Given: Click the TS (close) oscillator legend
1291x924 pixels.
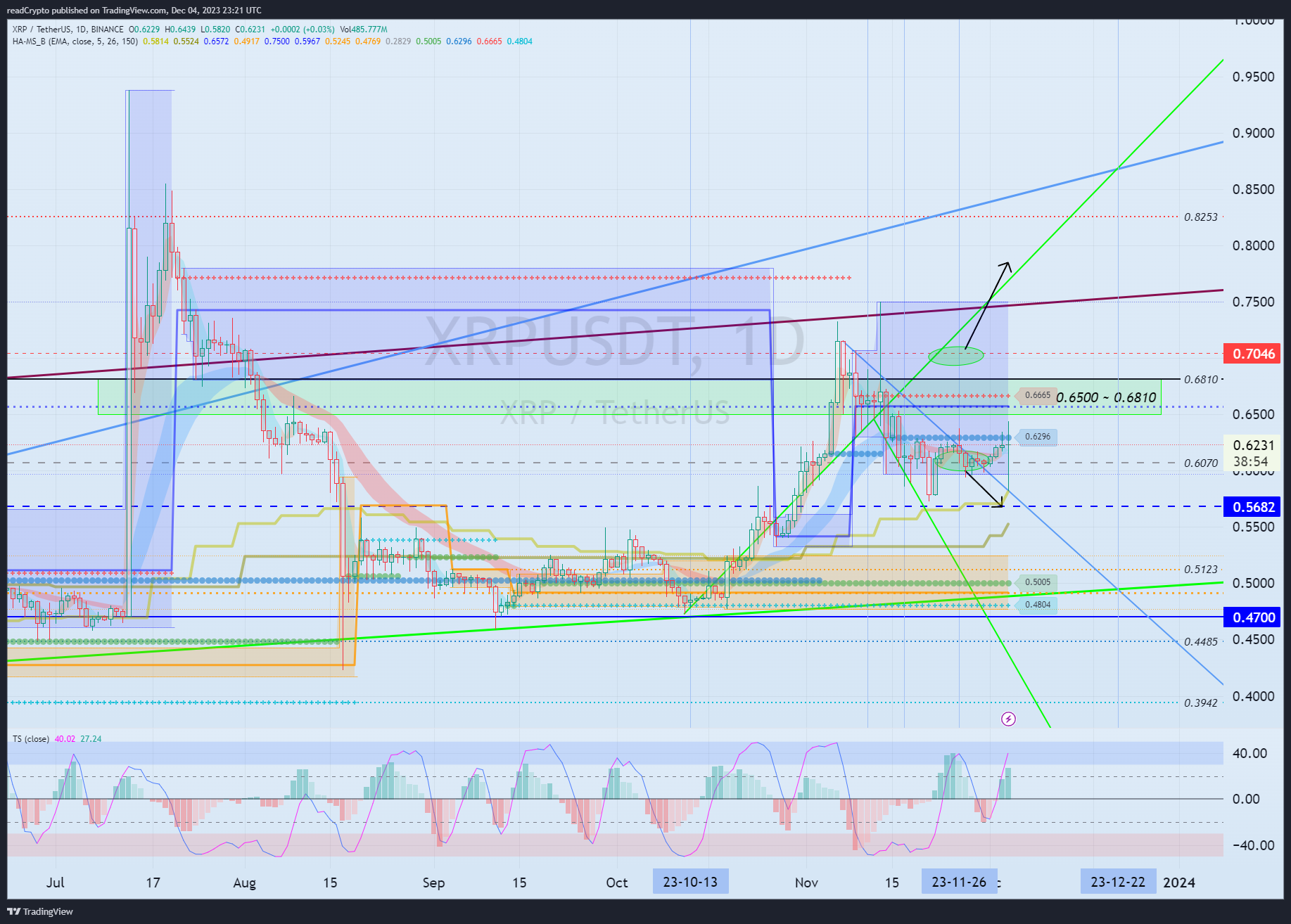Looking at the screenshot, I should 31,739.
